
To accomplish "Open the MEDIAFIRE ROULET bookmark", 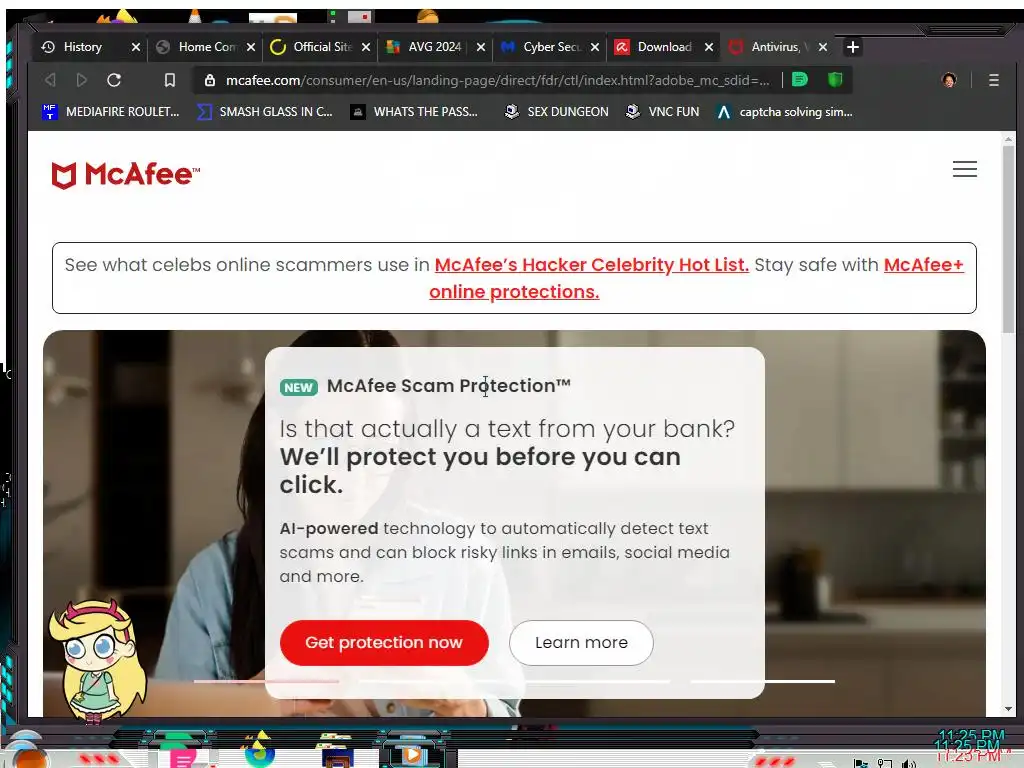I will pyautogui.click(x=110, y=112).
